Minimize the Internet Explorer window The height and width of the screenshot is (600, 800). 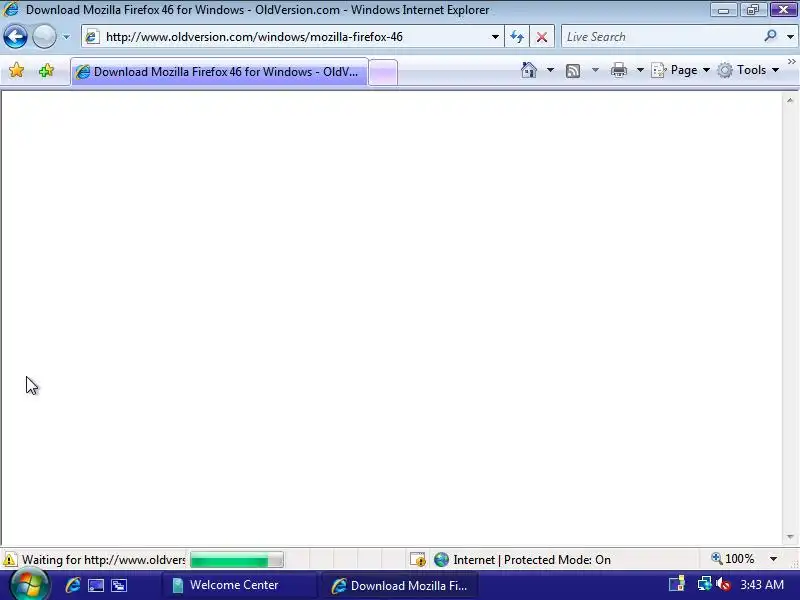723,10
